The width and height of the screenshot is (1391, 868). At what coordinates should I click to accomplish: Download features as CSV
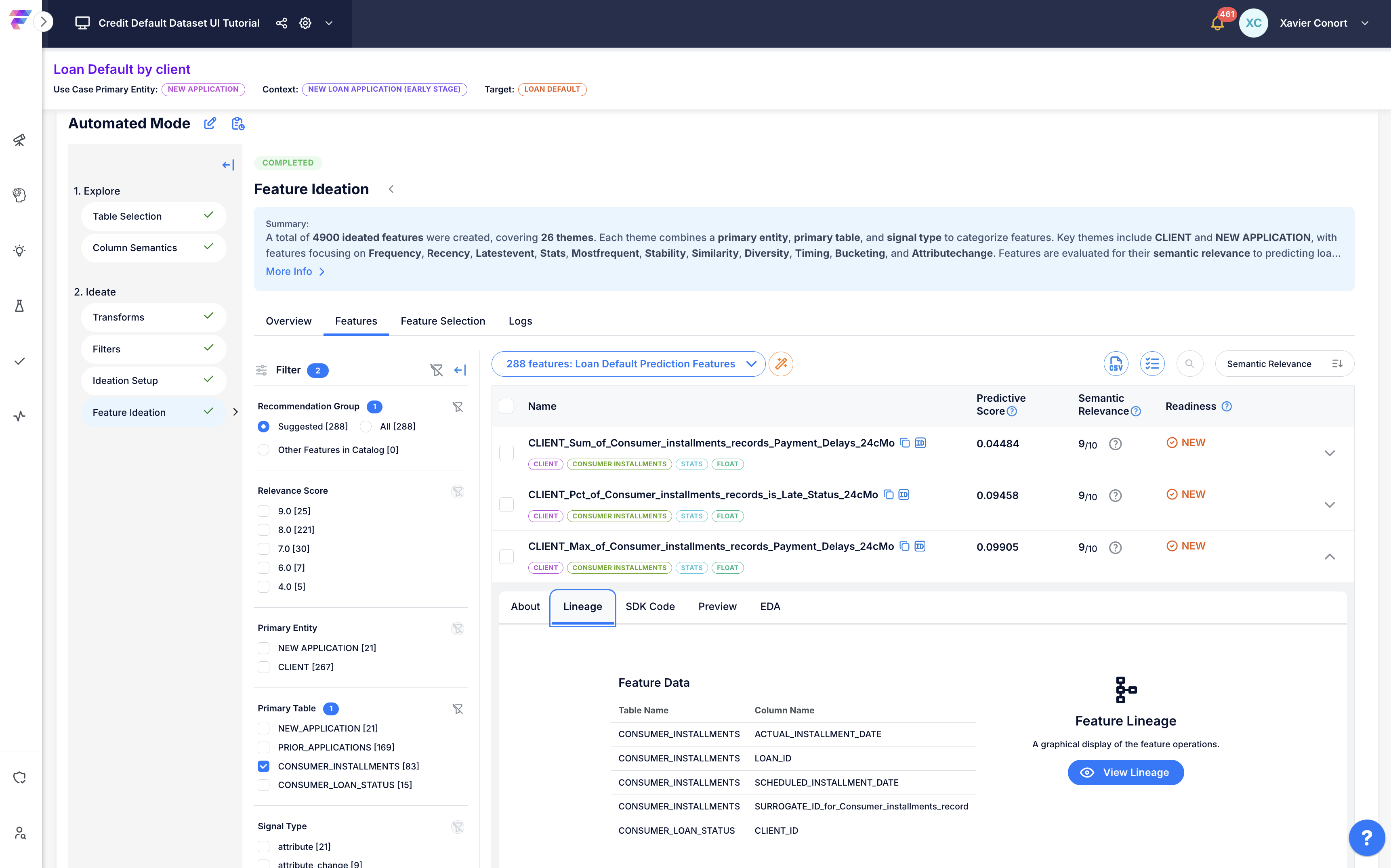click(1115, 364)
